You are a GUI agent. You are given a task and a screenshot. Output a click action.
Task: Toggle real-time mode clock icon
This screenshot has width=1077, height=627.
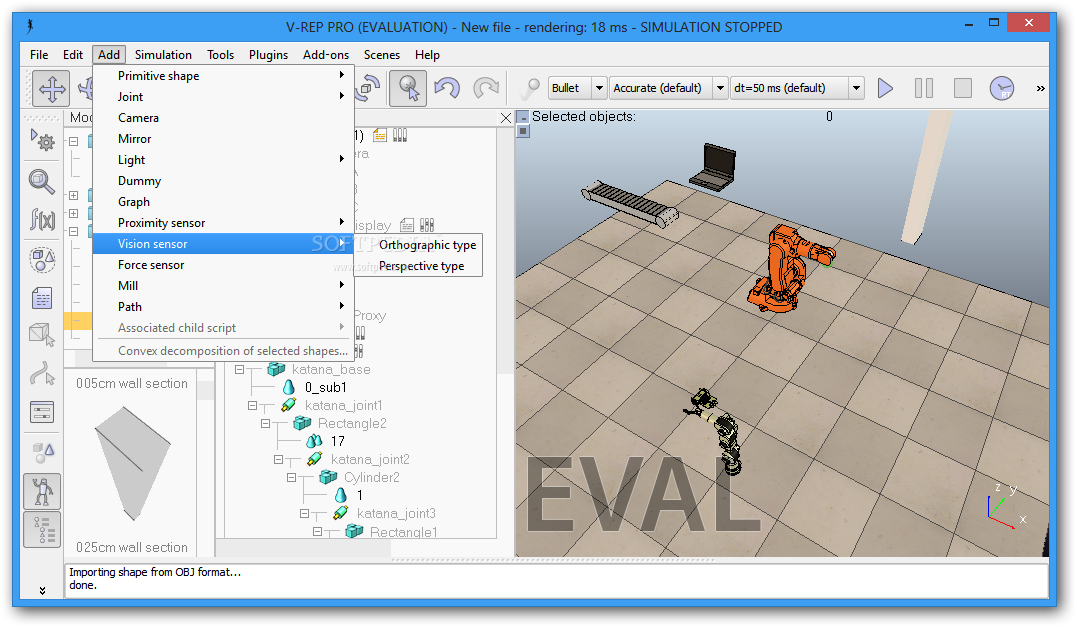point(1002,88)
